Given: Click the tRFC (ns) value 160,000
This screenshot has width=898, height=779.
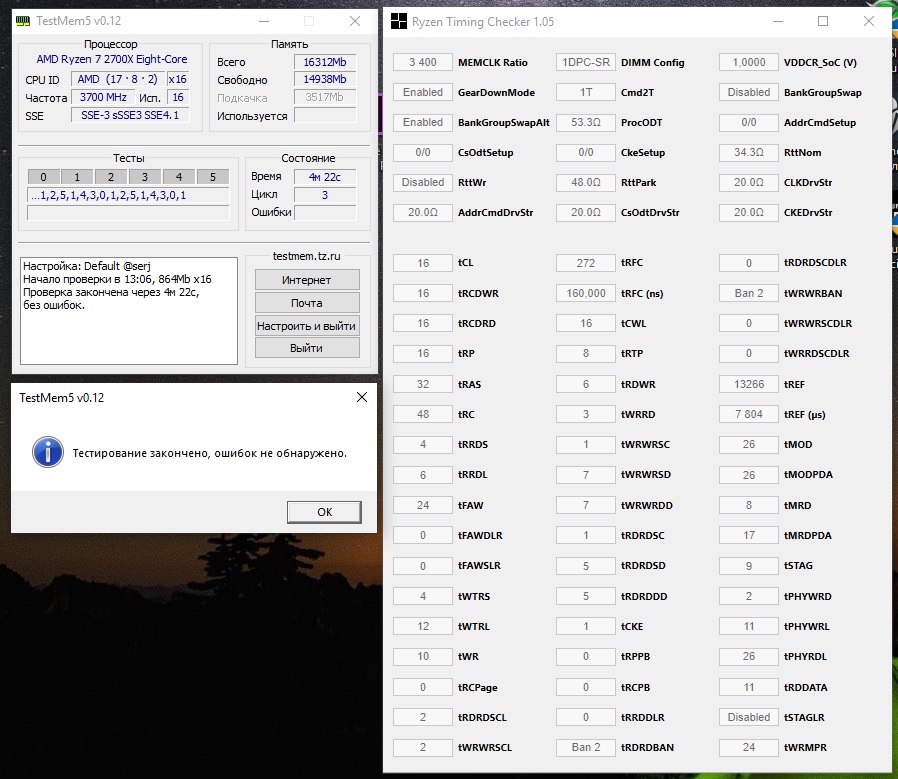Looking at the screenshot, I should pyautogui.click(x=586, y=293).
